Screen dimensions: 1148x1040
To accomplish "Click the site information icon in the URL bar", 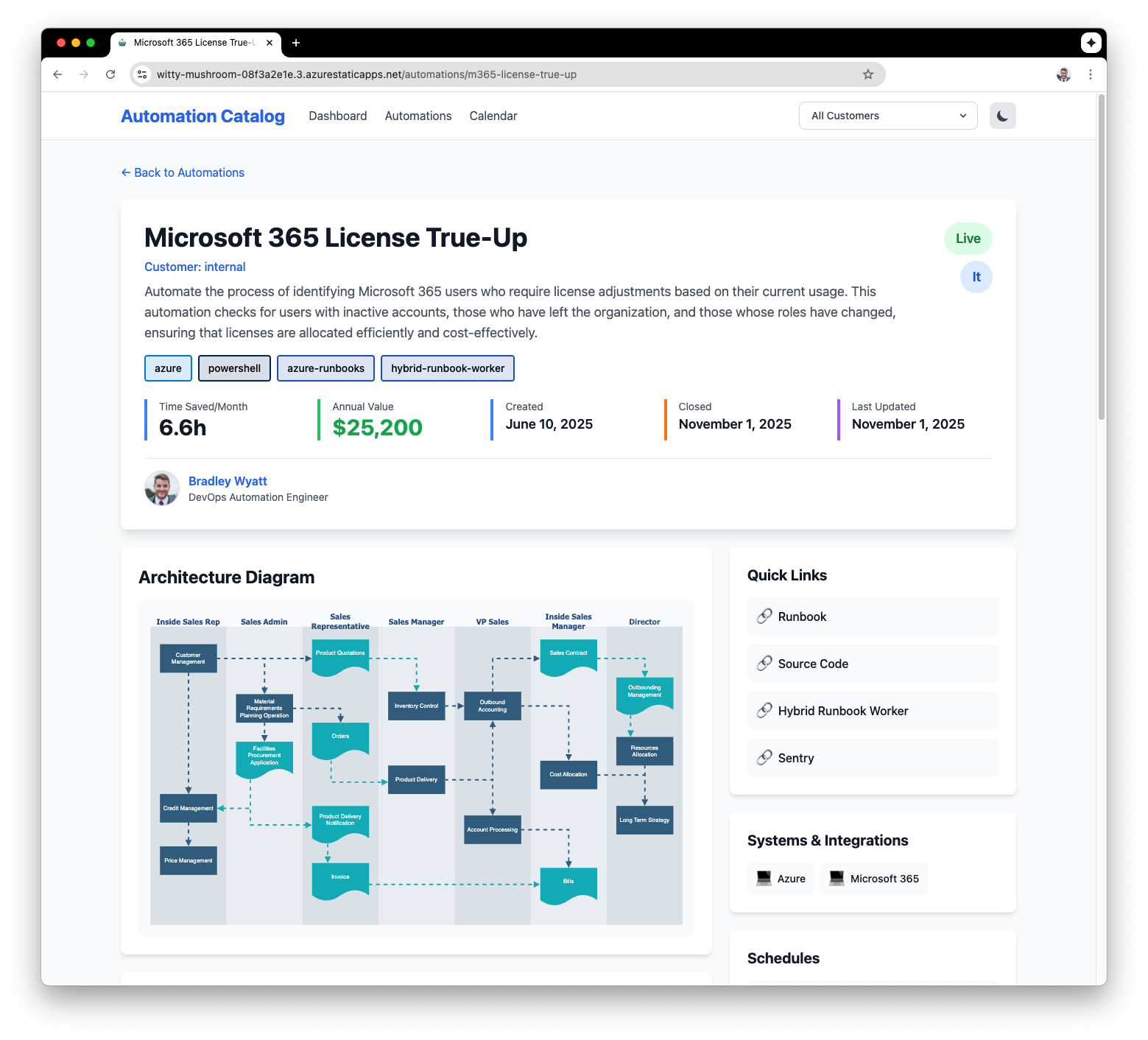I will [x=143, y=74].
